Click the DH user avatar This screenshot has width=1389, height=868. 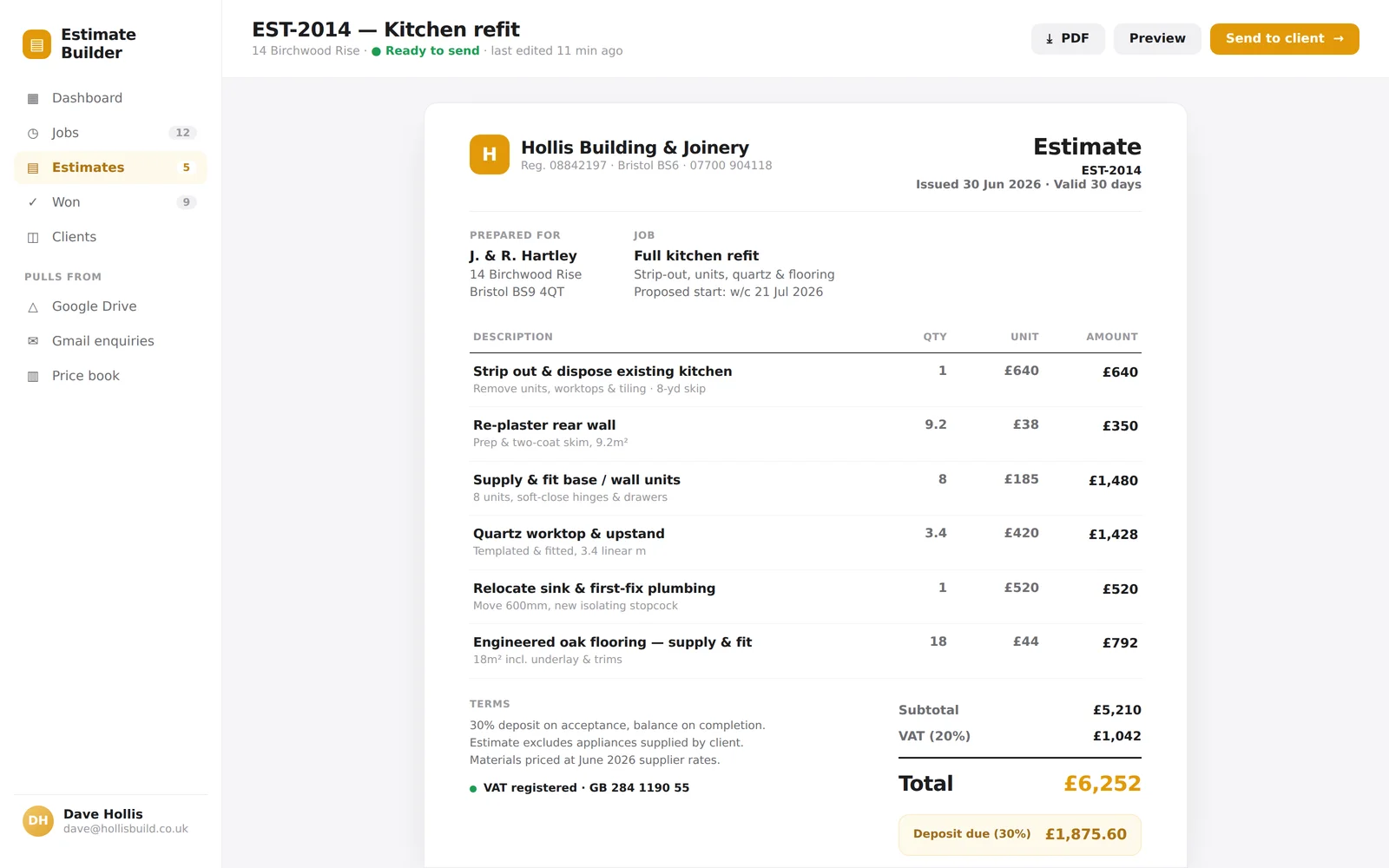click(38, 820)
